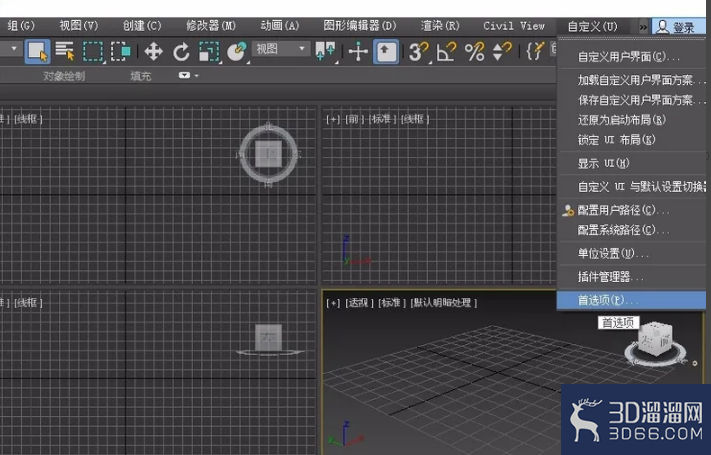The image size is (711, 455).
Task: Open 配置用户路径(C)... menu entry
Action: (631, 210)
